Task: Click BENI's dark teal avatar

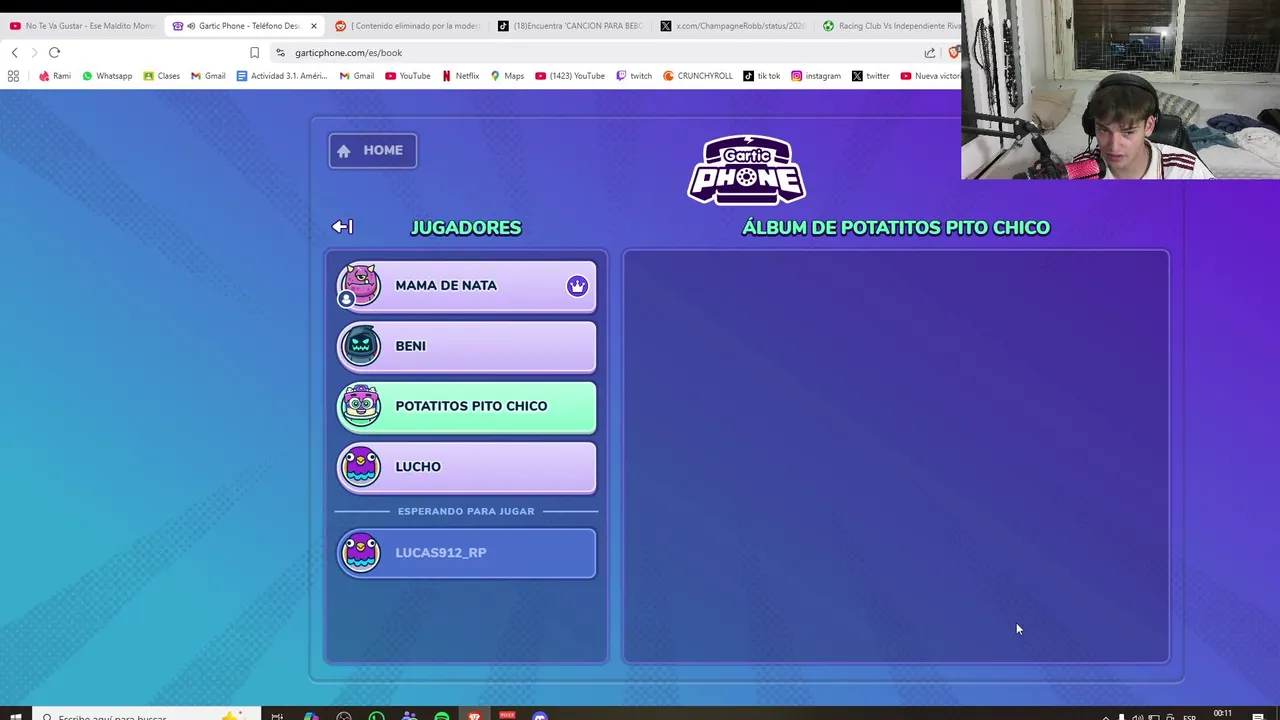Action: coord(360,346)
